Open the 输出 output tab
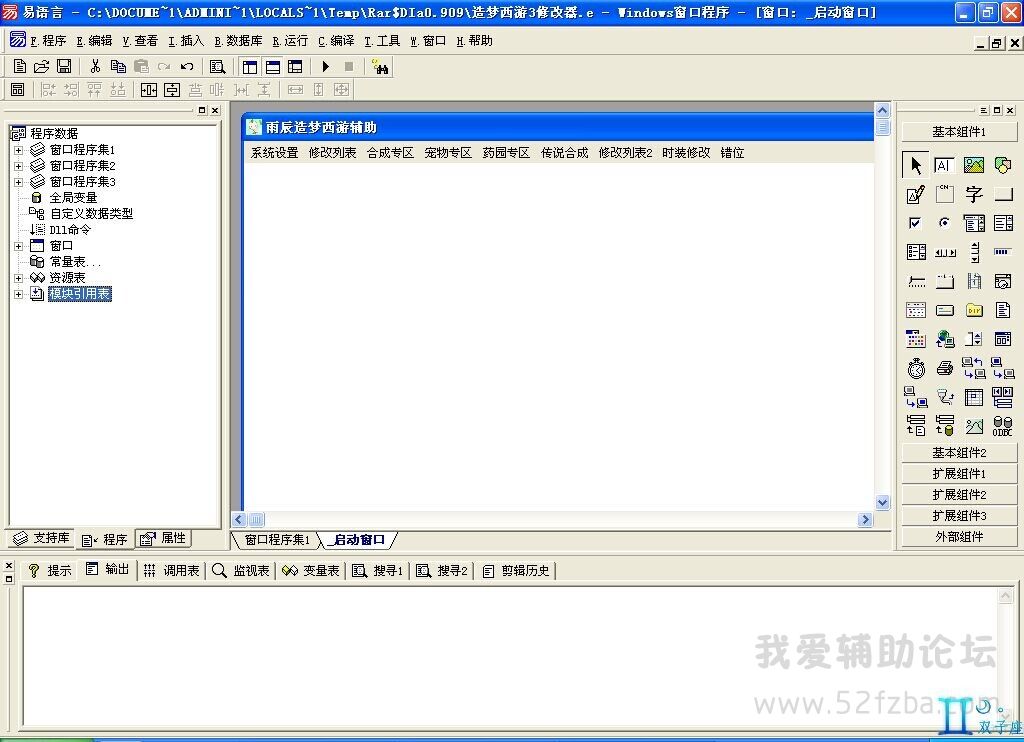Viewport: 1024px width, 742px height. pos(108,570)
